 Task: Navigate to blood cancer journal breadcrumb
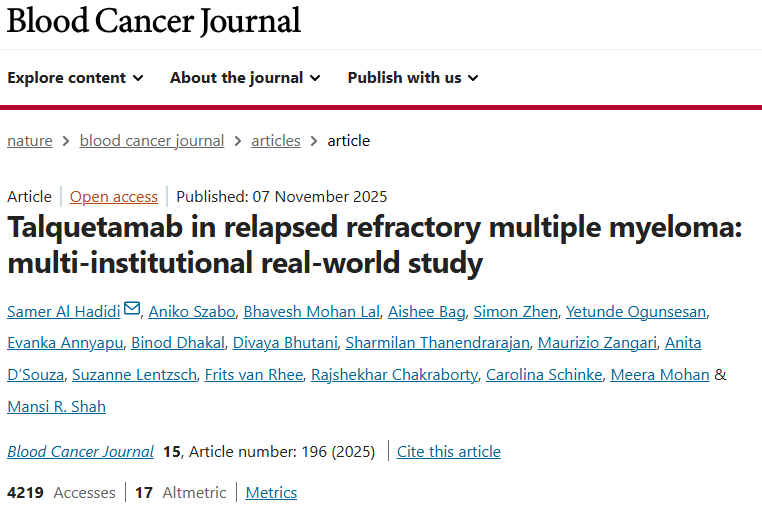[152, 141]
